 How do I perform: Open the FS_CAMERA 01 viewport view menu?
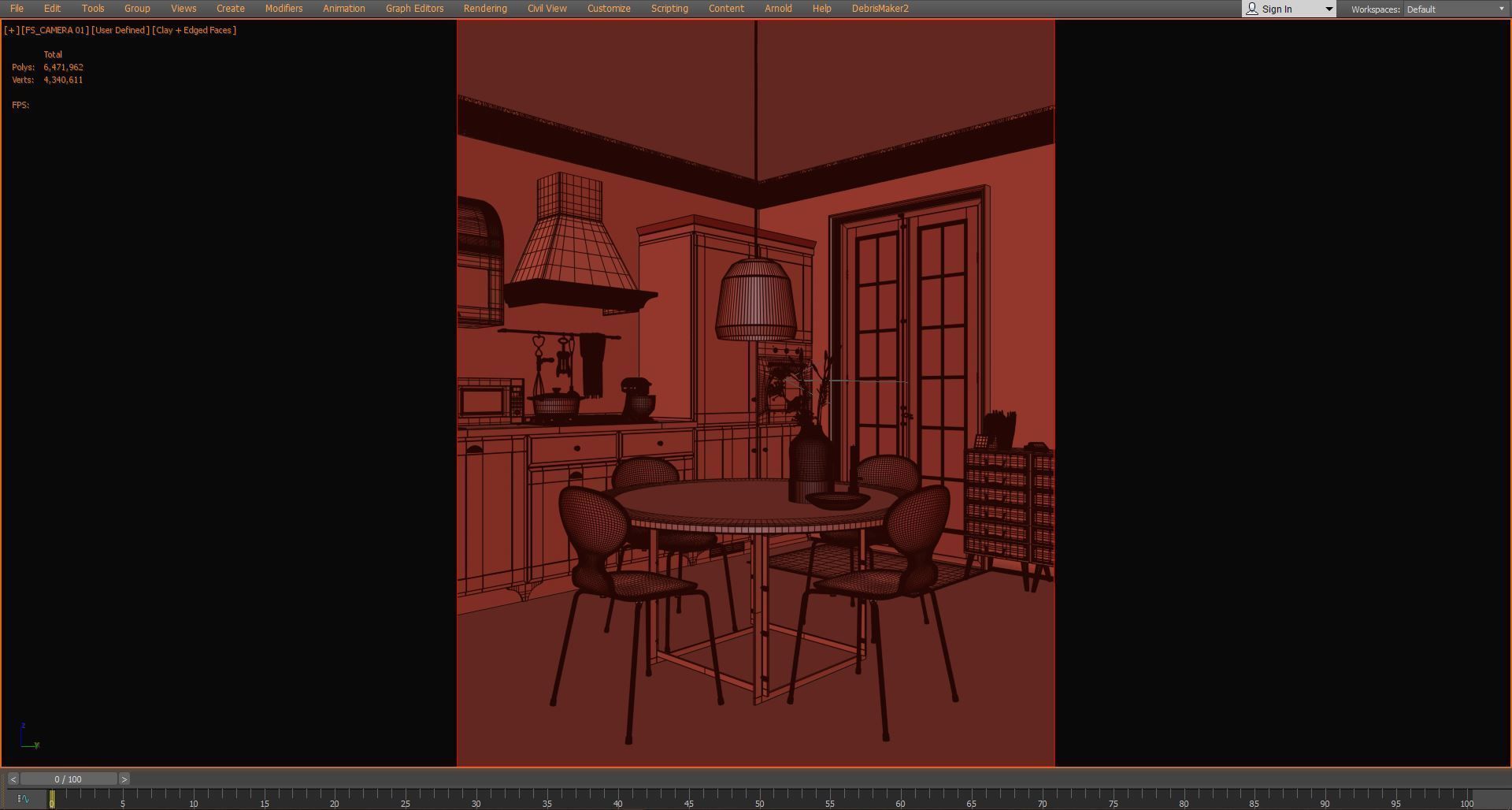click(55, 30)
